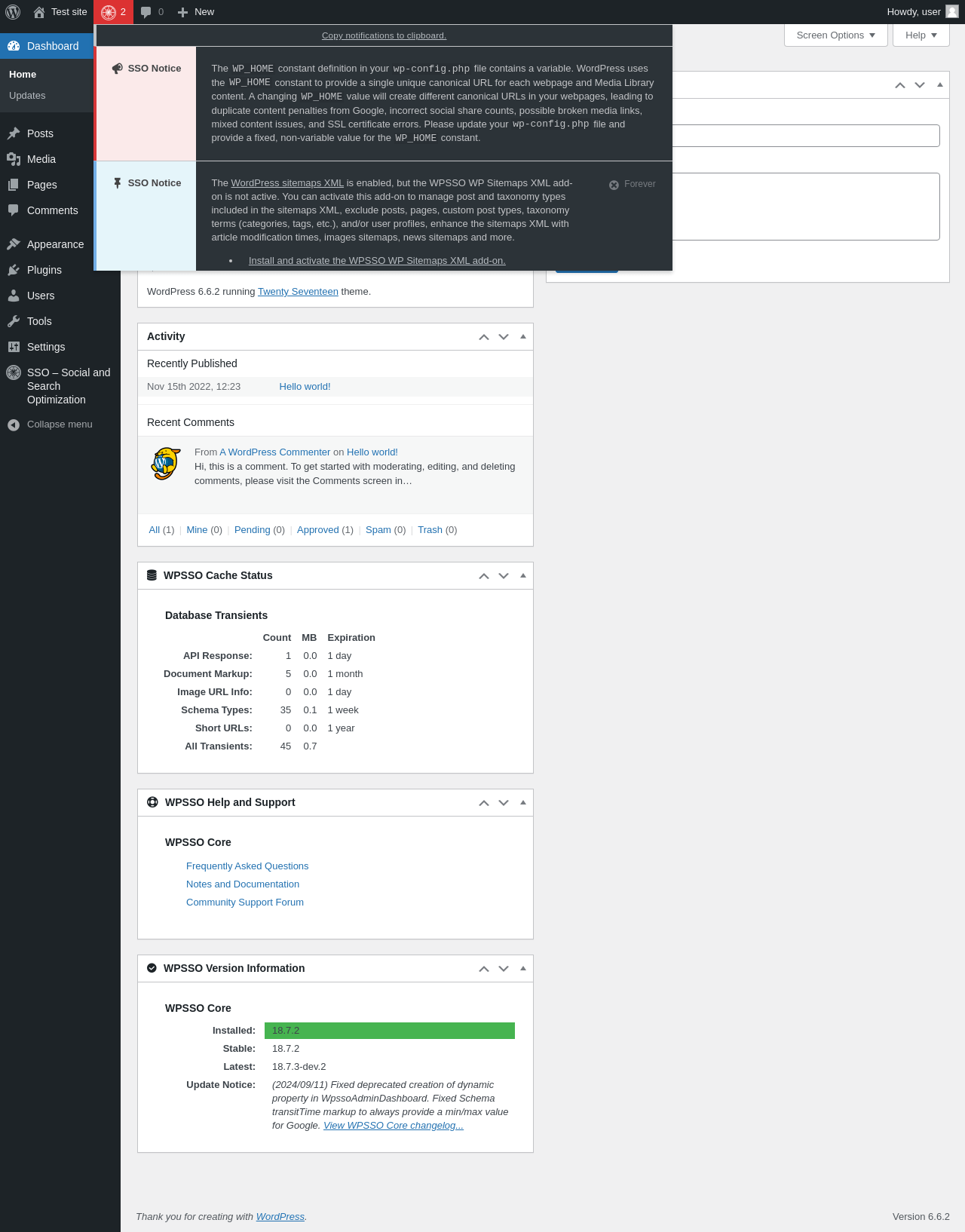Screen dimensions: 965x1232
Task: Open the Screen Options dropdown
Action: pos(835,35)
